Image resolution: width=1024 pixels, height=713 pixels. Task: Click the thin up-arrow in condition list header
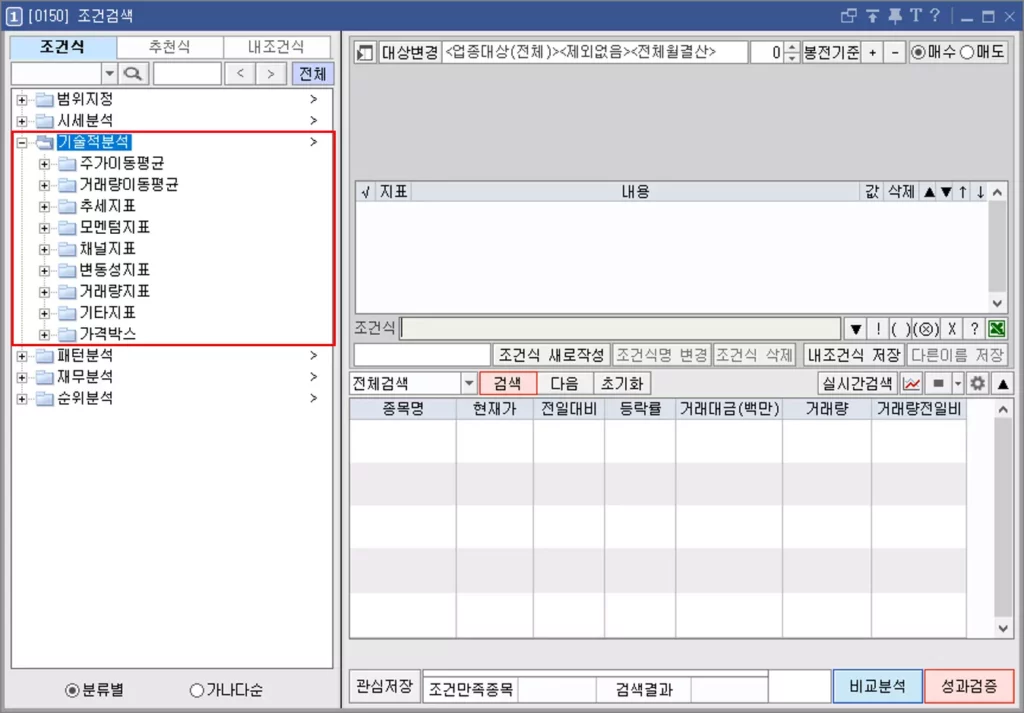click(x=963, y=192)
